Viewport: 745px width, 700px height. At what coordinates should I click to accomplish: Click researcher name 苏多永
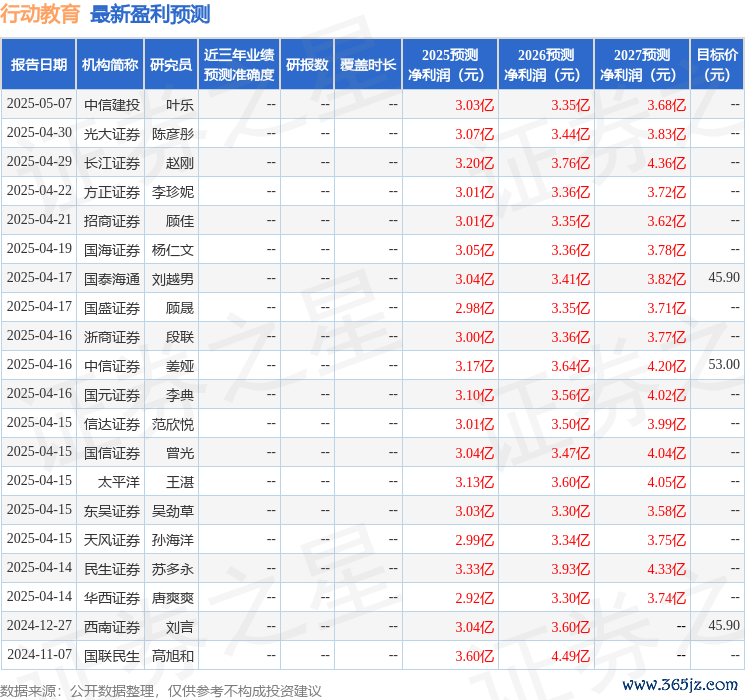tap(173, 569)
